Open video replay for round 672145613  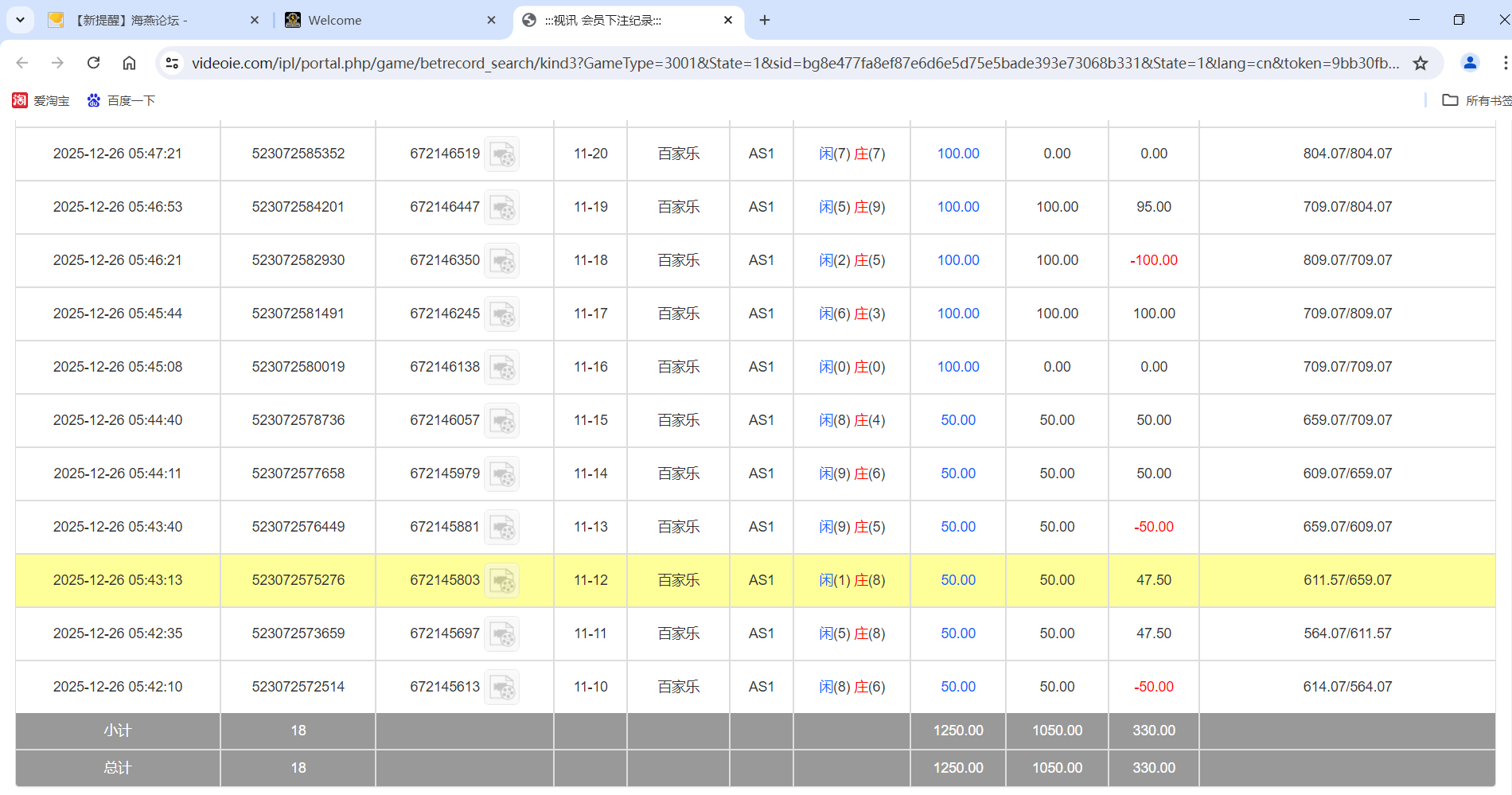coord(502,687)
